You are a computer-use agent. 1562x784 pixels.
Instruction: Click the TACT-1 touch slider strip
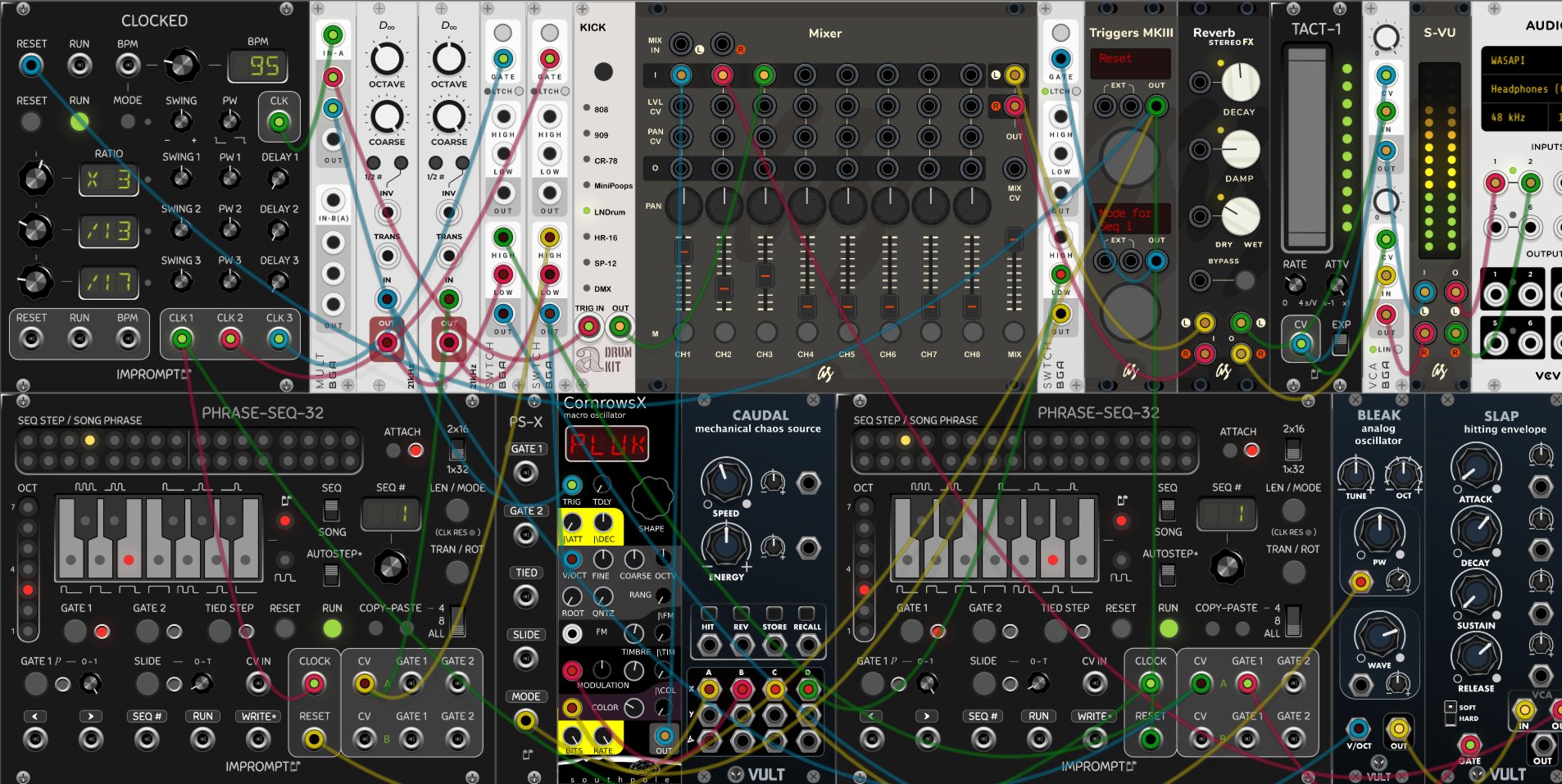point(1306,147)
